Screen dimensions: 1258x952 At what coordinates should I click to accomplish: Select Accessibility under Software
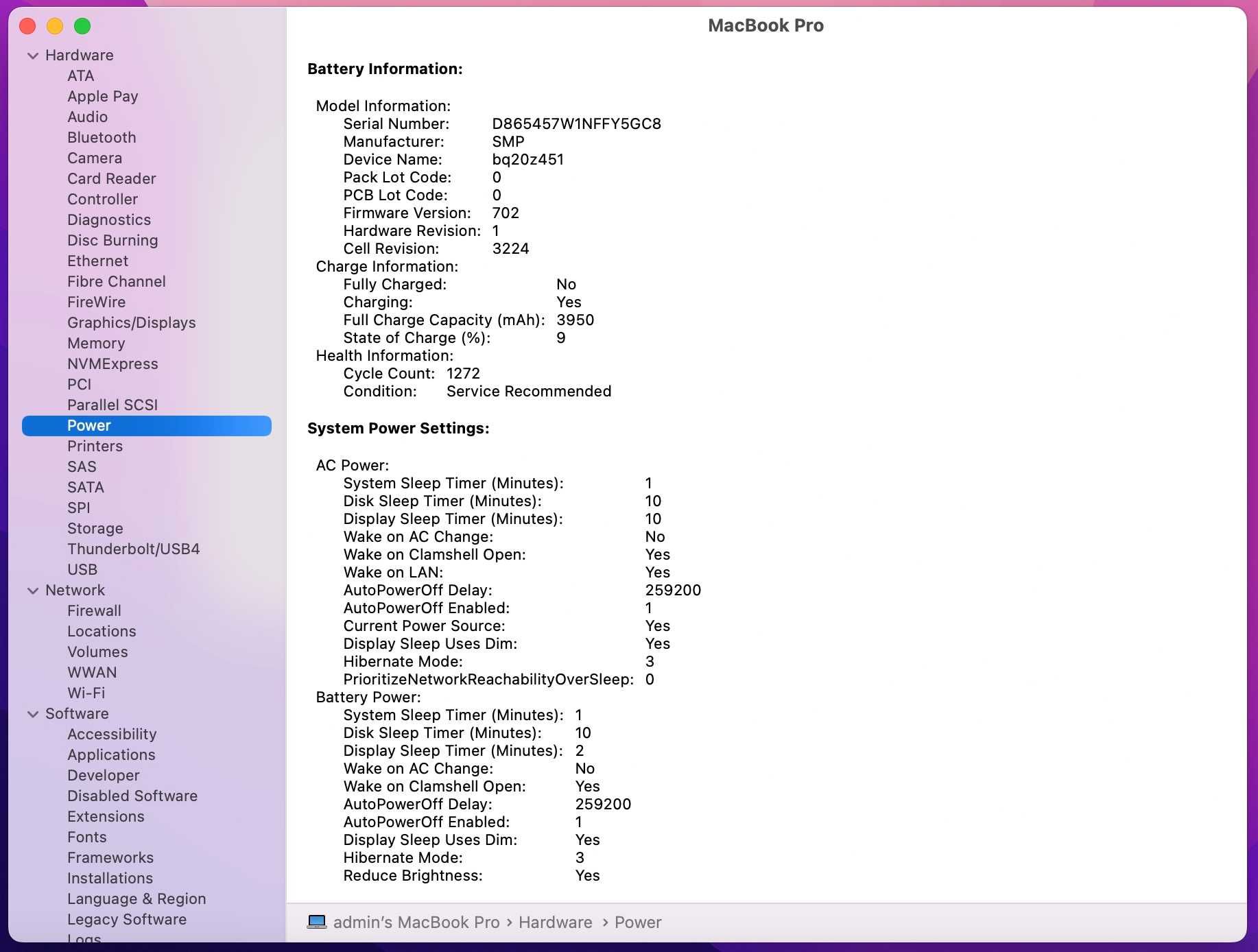(112, 735)
